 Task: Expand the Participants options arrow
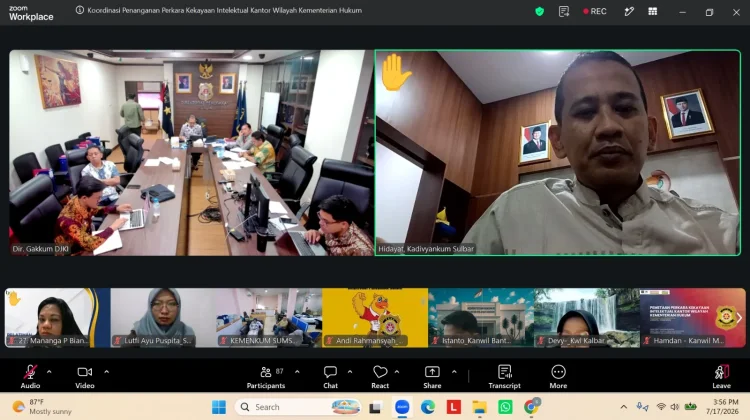click(x=297, y=372)
